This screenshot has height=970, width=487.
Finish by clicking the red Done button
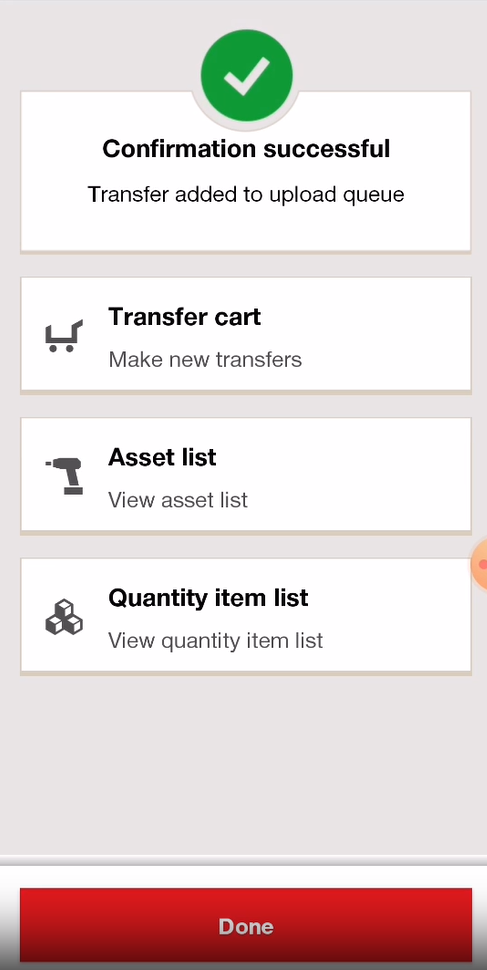[x=246, y=925]
